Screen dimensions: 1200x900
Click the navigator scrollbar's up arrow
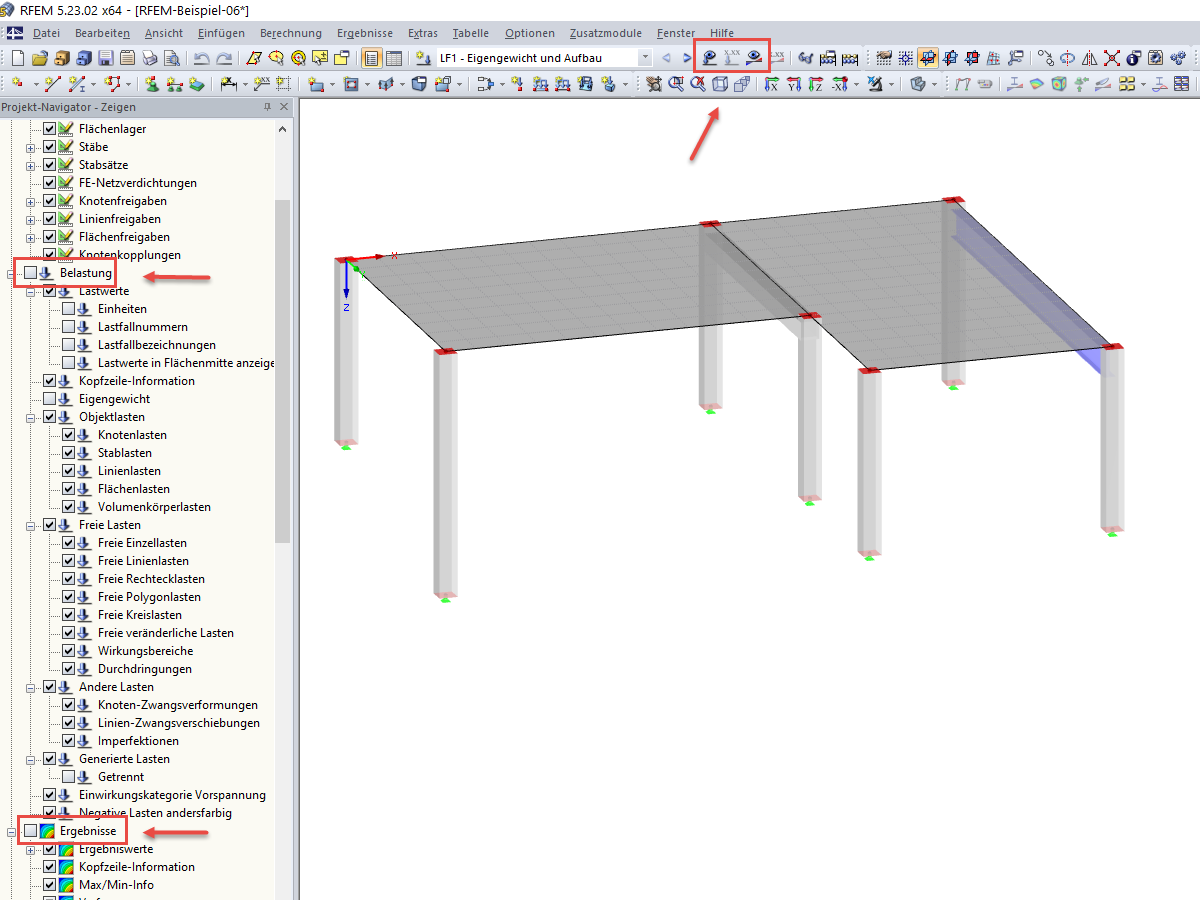pos(283,129)
